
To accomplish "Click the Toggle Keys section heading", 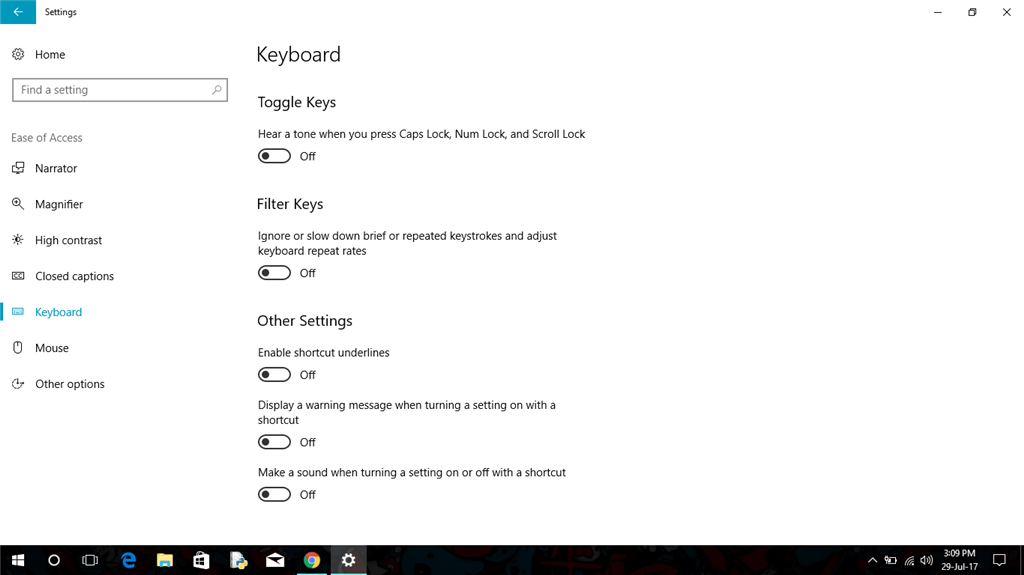I will [296, 102].
